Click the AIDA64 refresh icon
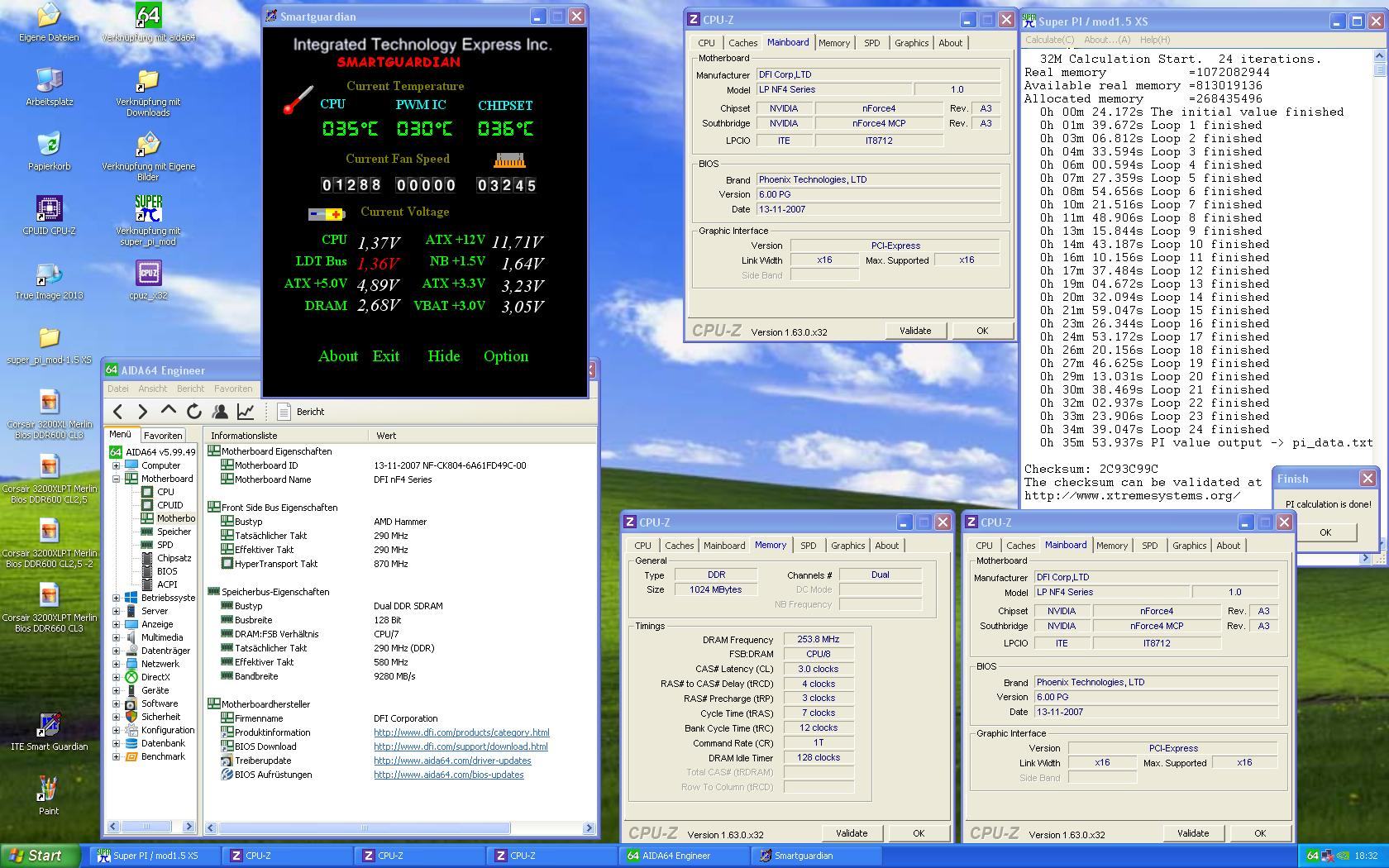The width and height of the screenshot is (1389, 868). (x=194, y=411)
